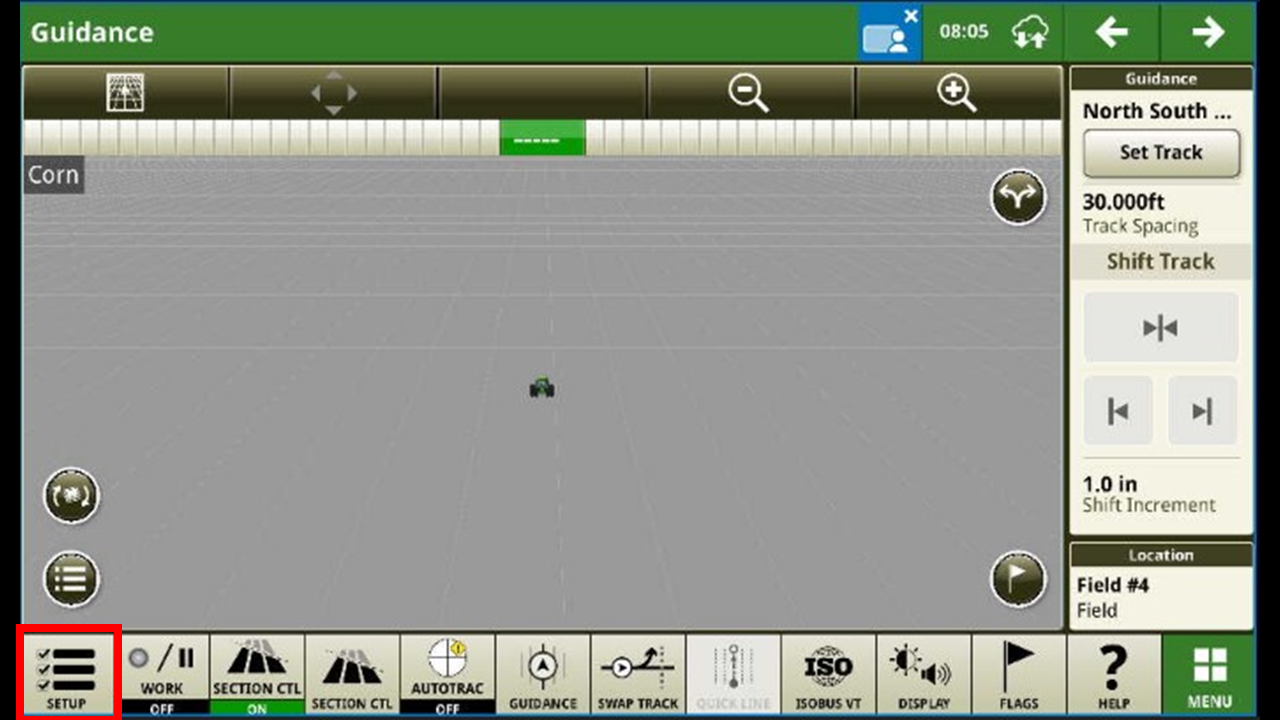
Task: Click the recenter map round button
Action: pos(71,495)
